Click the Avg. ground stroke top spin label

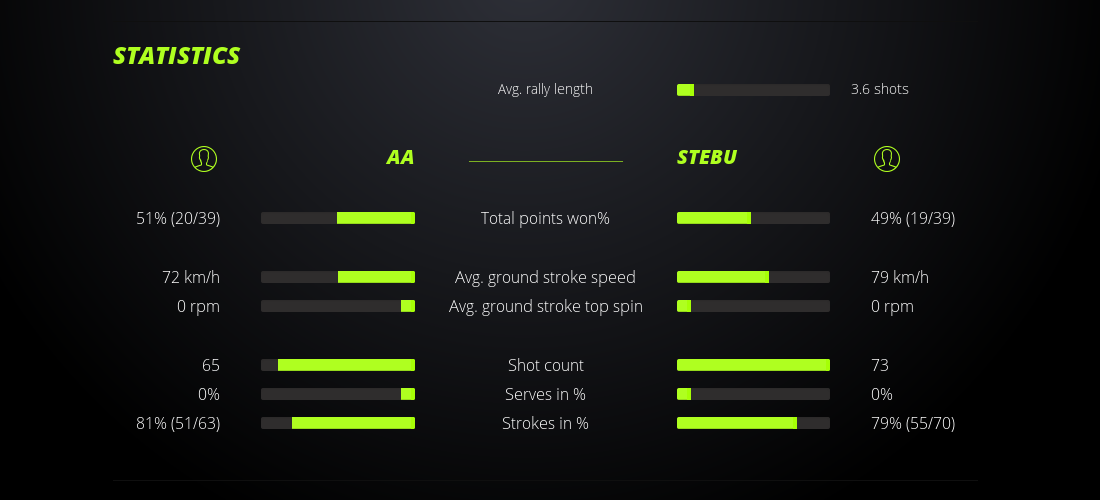click(545, 306)
